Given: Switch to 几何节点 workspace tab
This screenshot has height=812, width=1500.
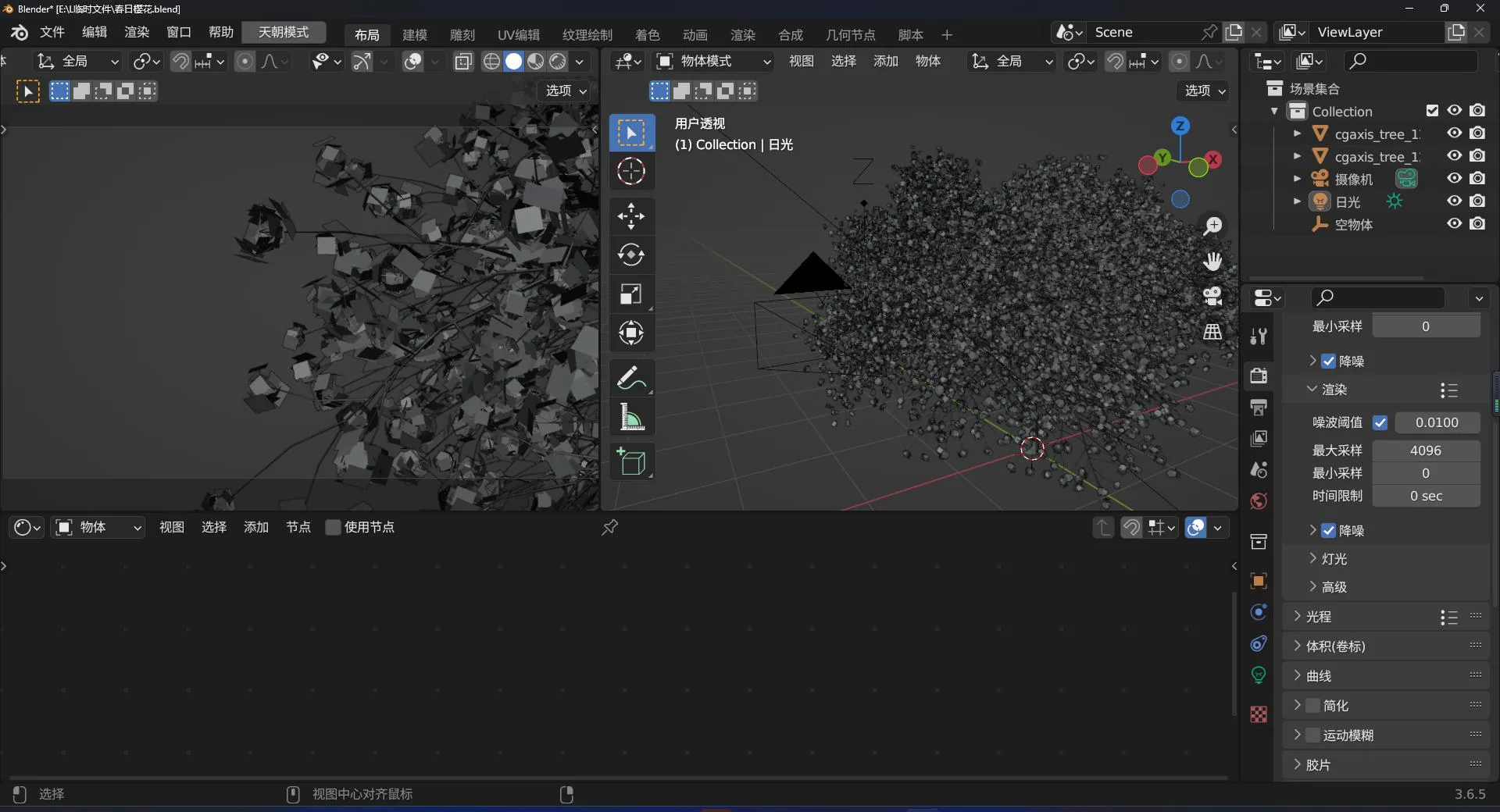Looking at the screenshot, I should click(851, 35).
